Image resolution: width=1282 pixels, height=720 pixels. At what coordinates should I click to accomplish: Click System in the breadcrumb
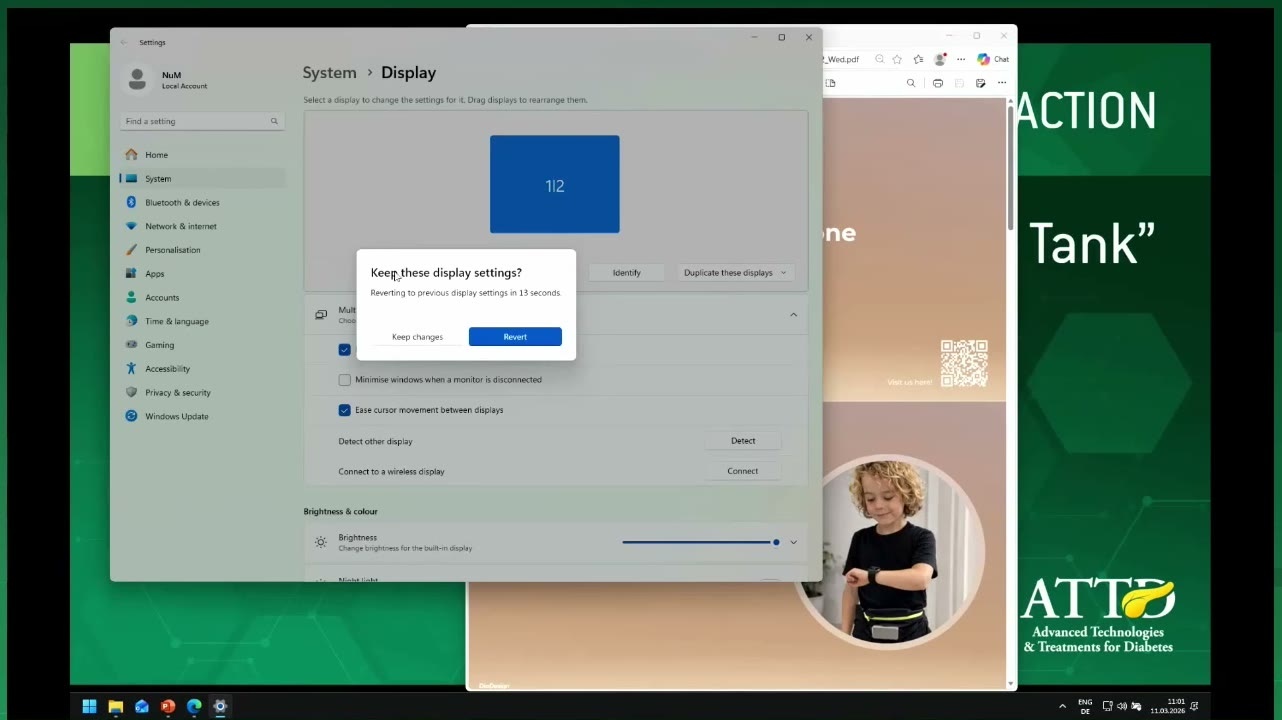330,73
